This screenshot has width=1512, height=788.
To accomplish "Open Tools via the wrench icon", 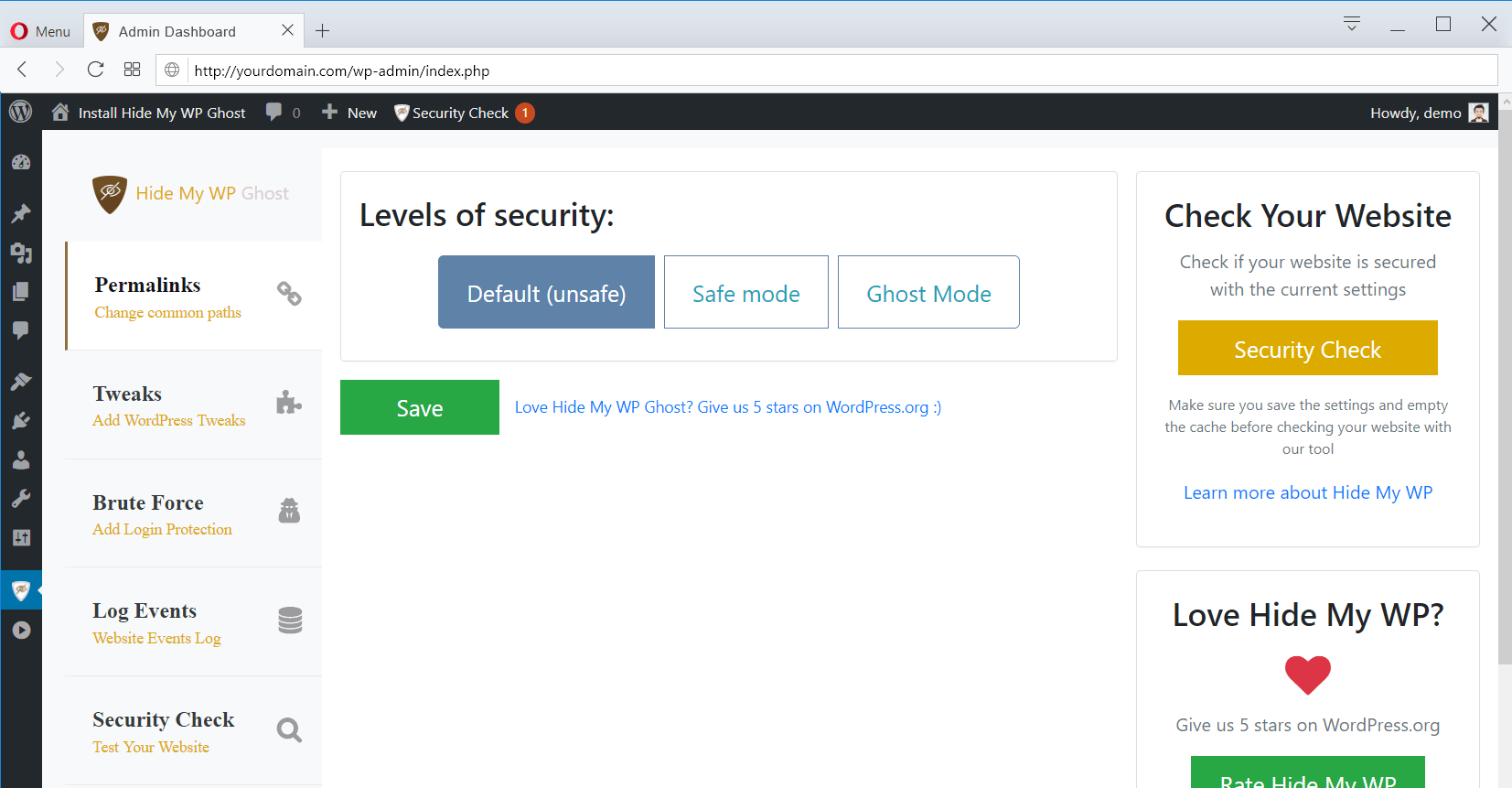I will coord(21,499).
